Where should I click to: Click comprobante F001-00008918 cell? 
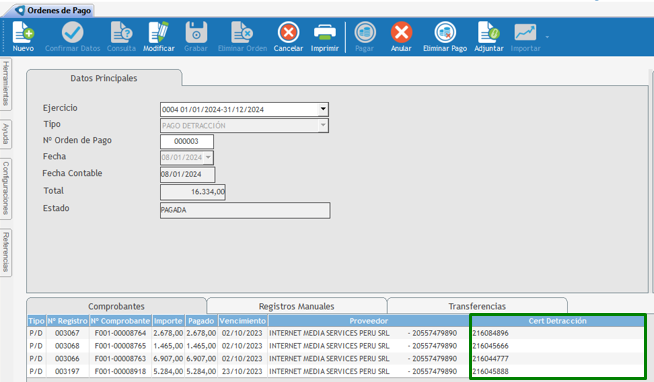120,371
